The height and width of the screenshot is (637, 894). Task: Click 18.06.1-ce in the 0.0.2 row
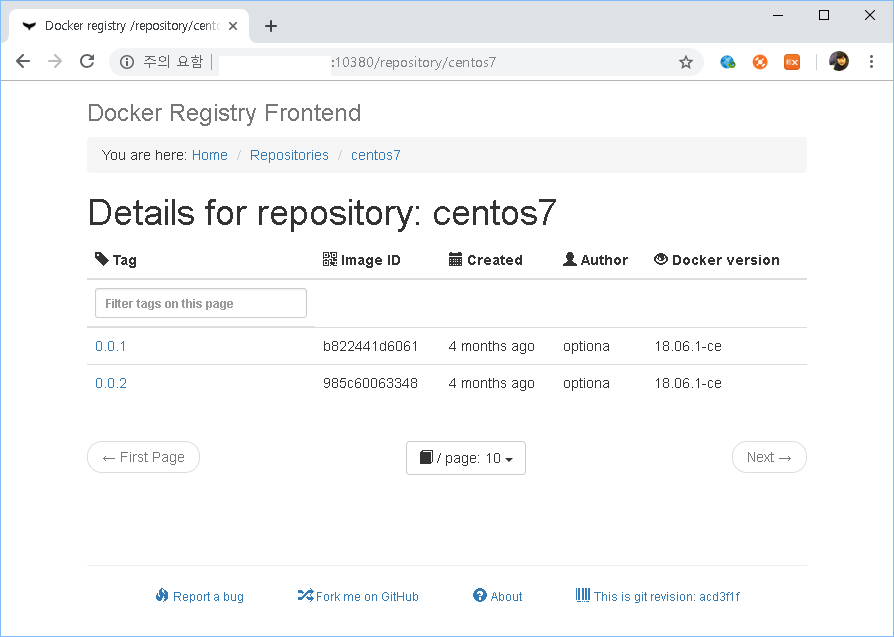[688, 383]
